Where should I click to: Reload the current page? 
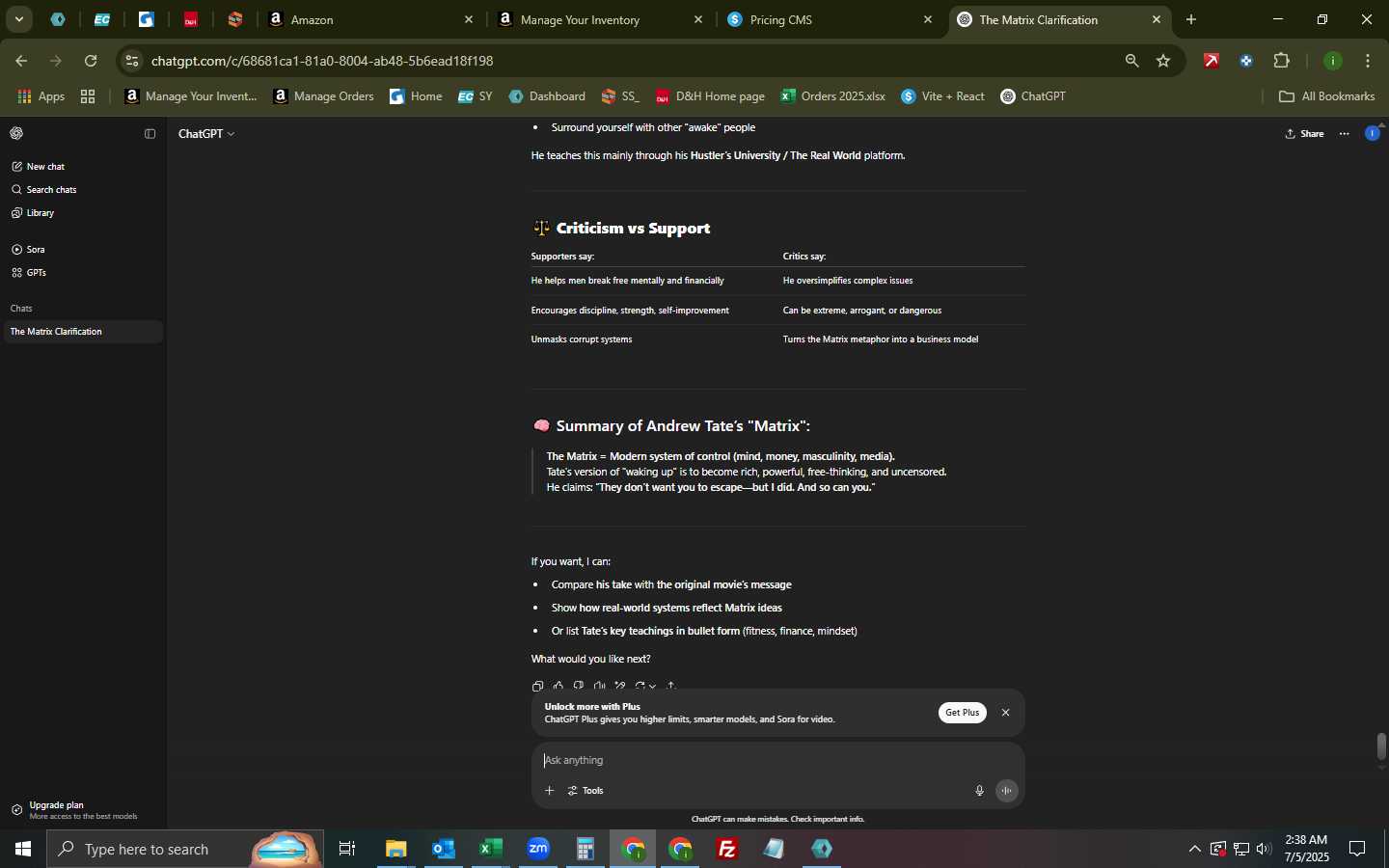(x=91, y=61)
